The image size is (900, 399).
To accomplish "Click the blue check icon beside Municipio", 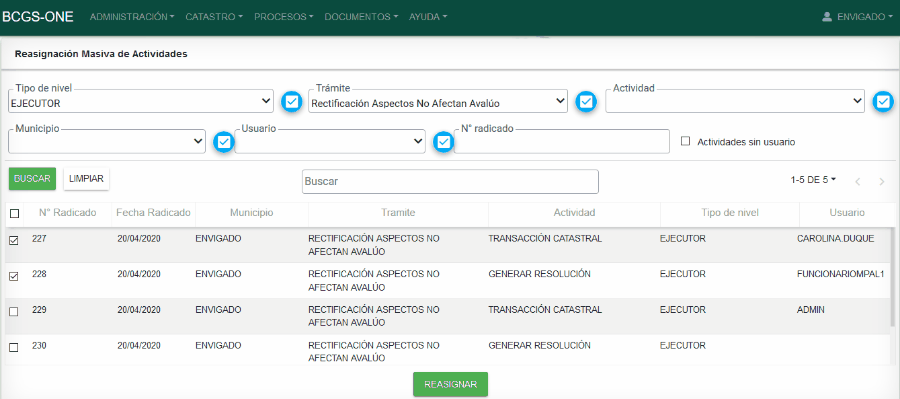I will tap(224, 142).
